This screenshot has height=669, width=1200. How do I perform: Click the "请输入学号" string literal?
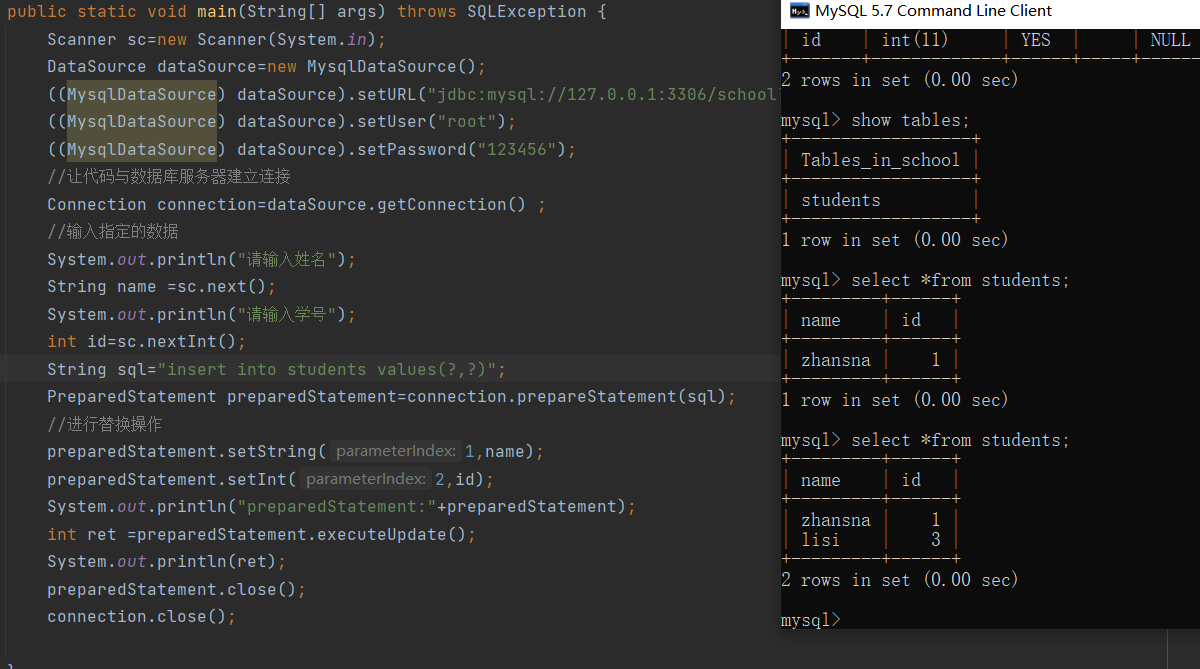tap(286, 314)
